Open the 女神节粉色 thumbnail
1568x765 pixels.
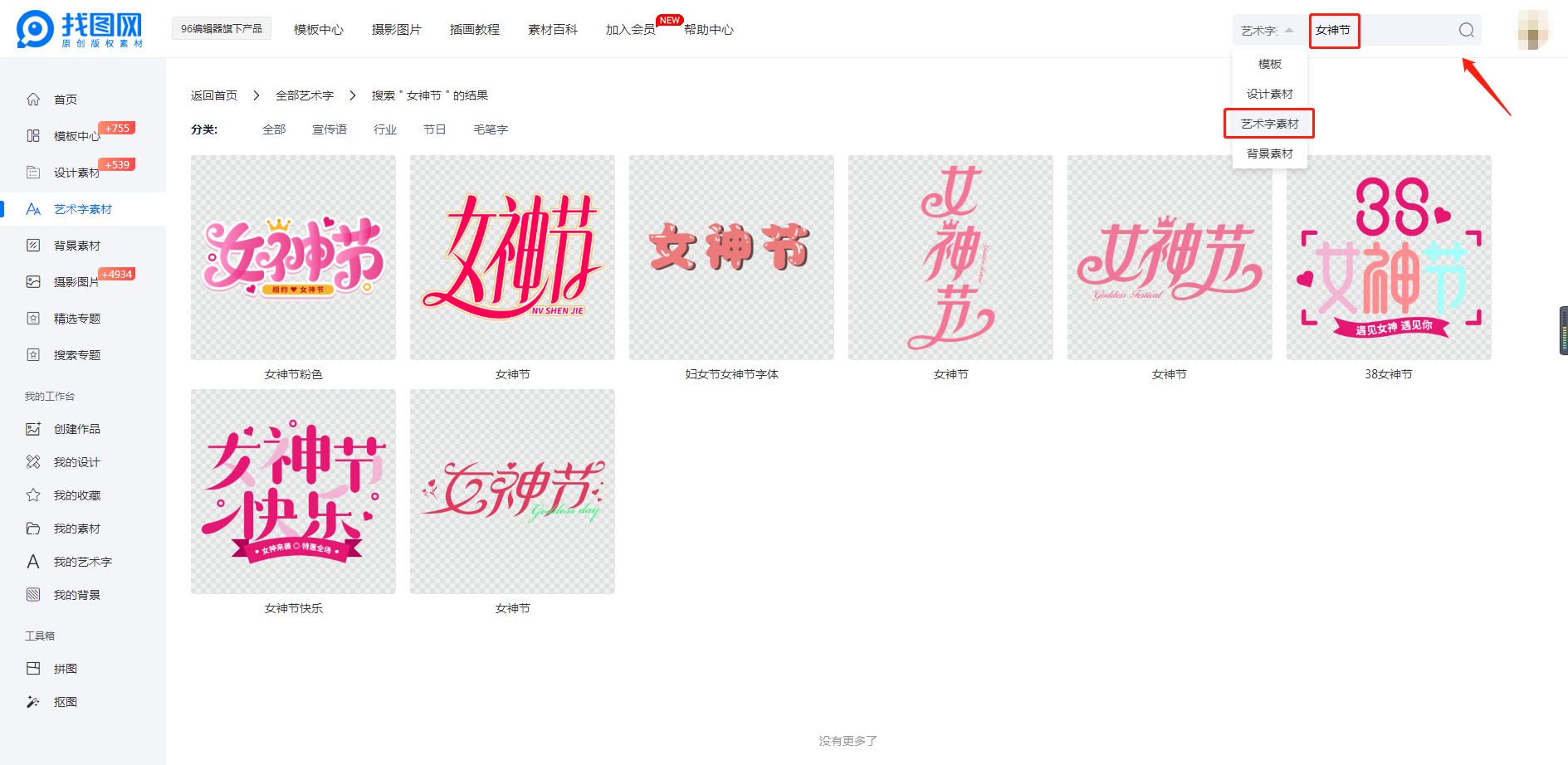(293, 257)
